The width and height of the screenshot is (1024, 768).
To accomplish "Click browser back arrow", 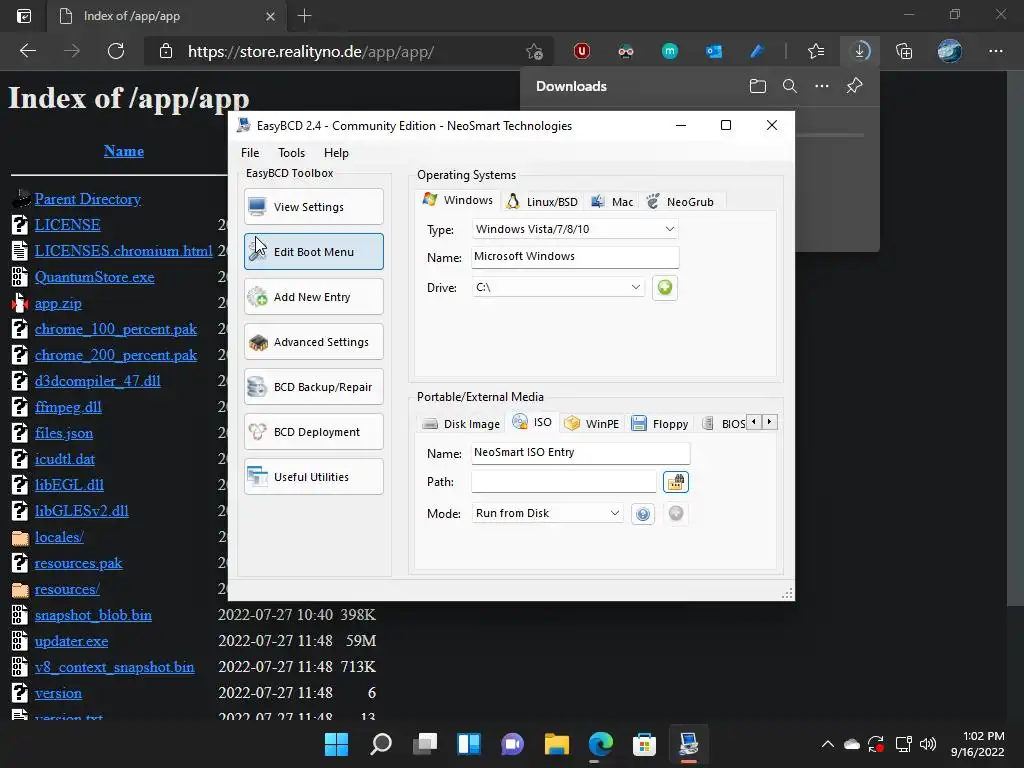I will (x=28, y=51).
